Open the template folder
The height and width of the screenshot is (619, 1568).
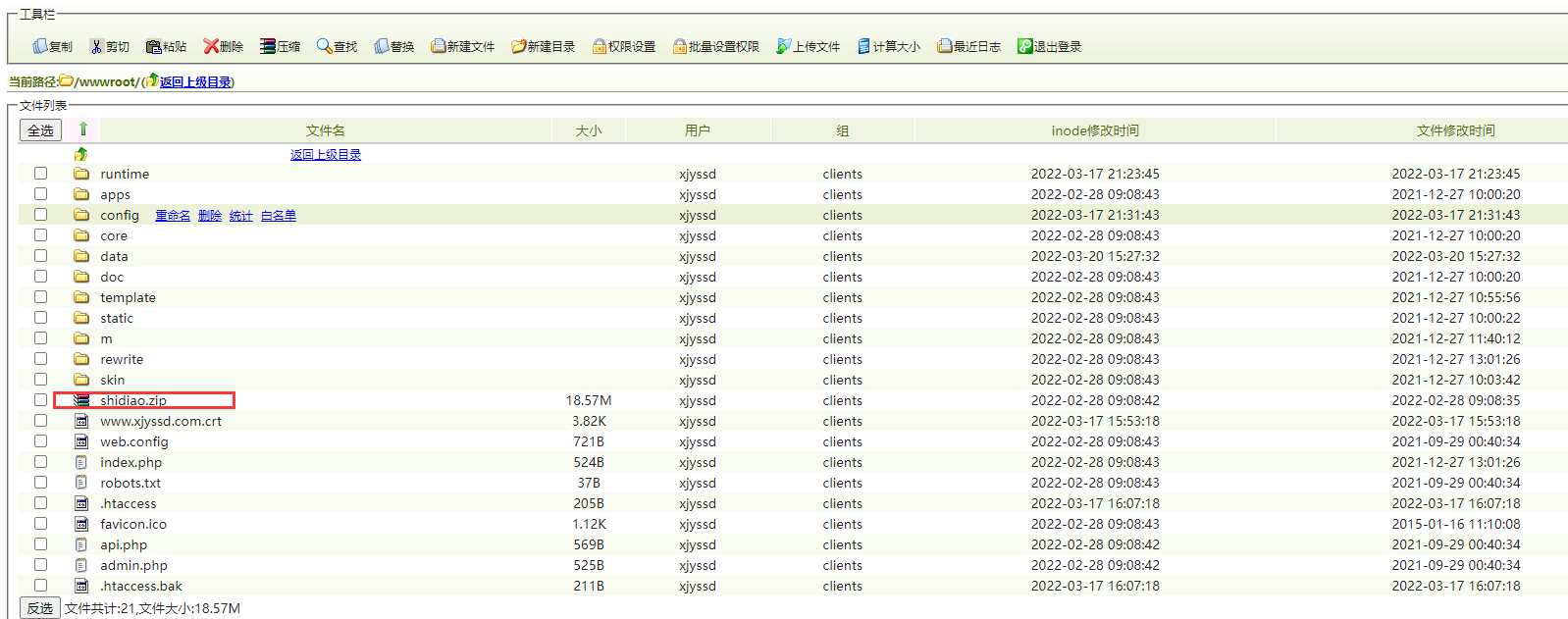[128, 298]
